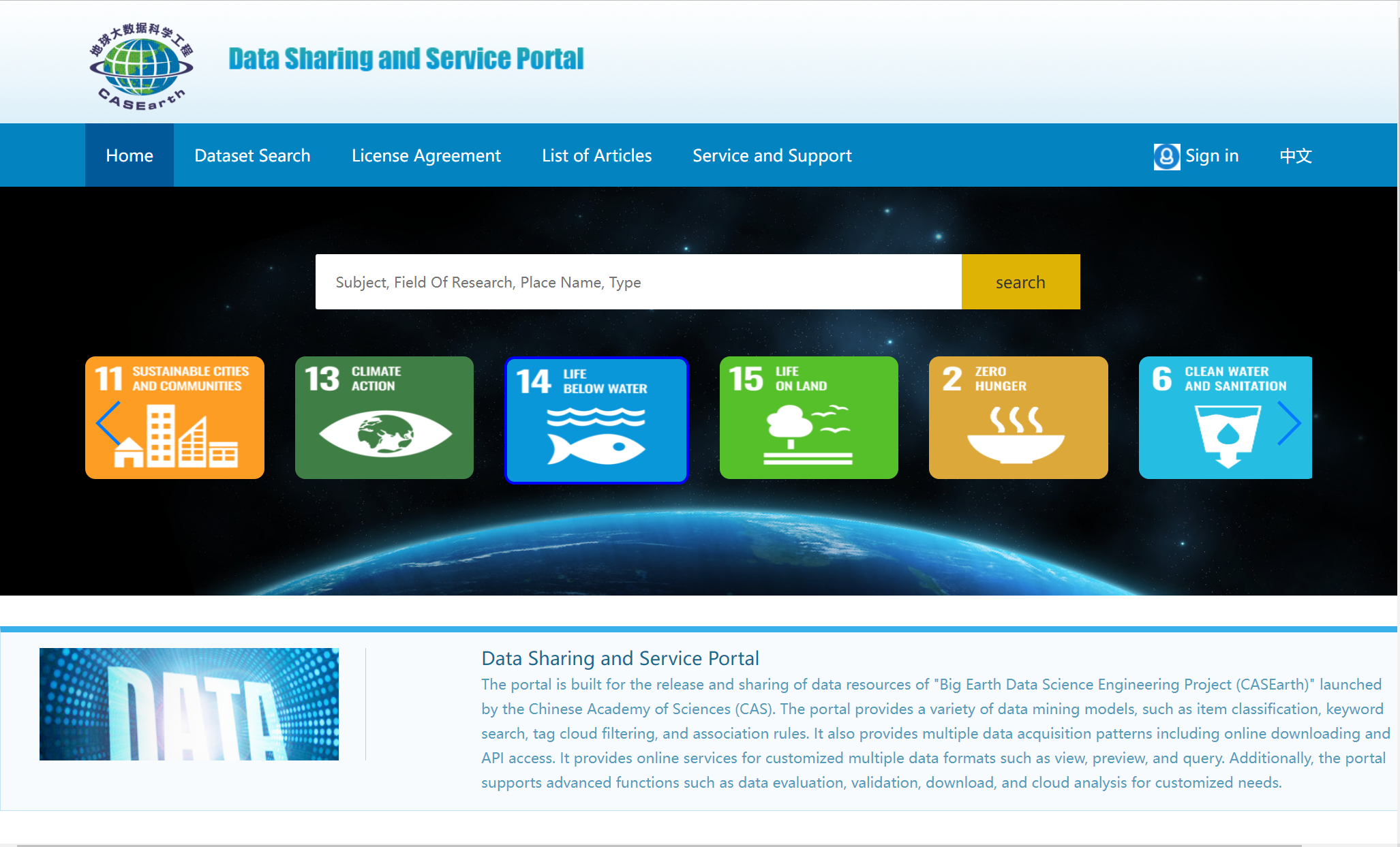Click the yellow search button
Image resolution: width=1400 pixels, height=847 pixels.
coord(1020,281)
